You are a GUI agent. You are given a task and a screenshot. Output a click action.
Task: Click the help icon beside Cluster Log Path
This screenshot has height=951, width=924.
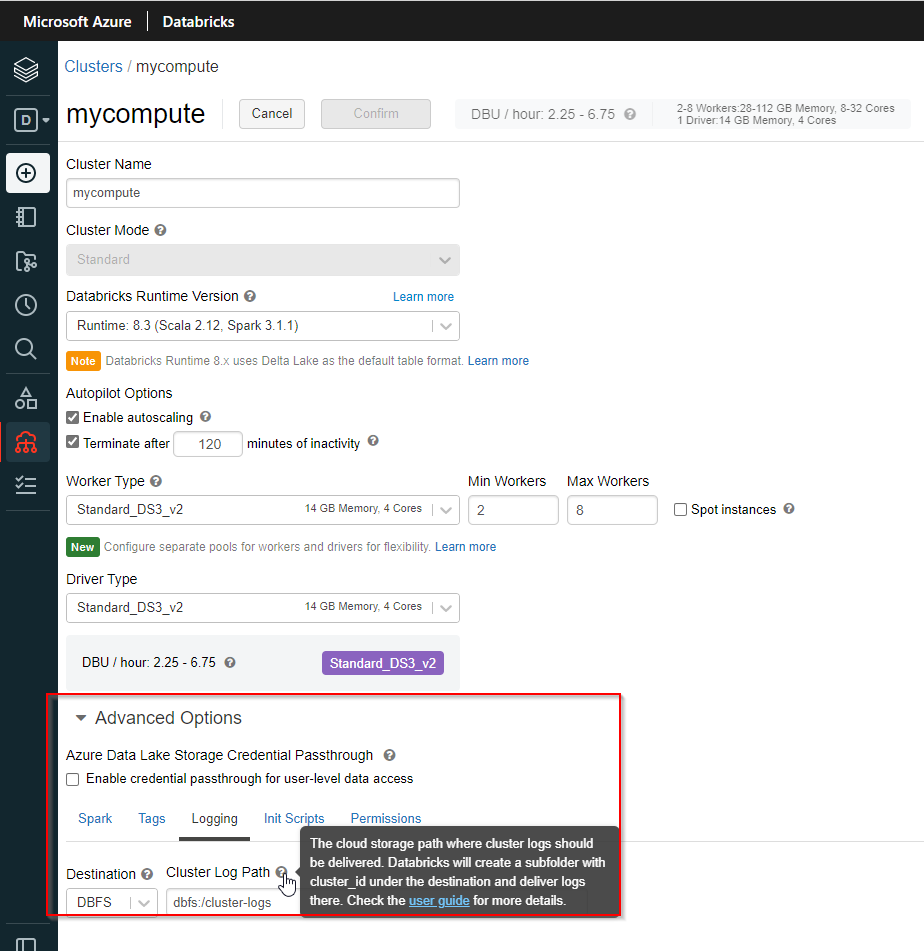[x=281, y=872]
